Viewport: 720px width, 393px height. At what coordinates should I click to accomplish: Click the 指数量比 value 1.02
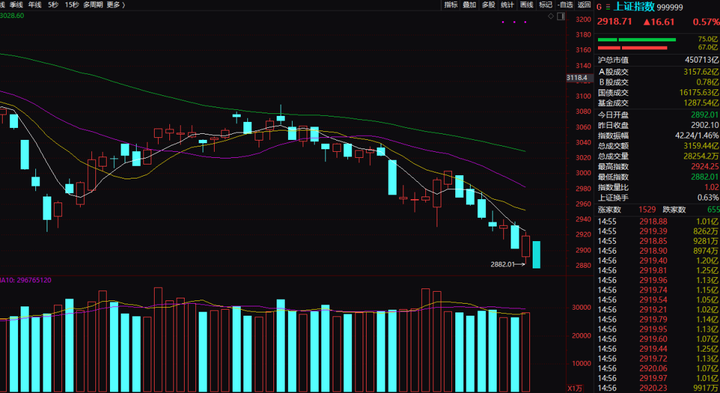(711, 187)
